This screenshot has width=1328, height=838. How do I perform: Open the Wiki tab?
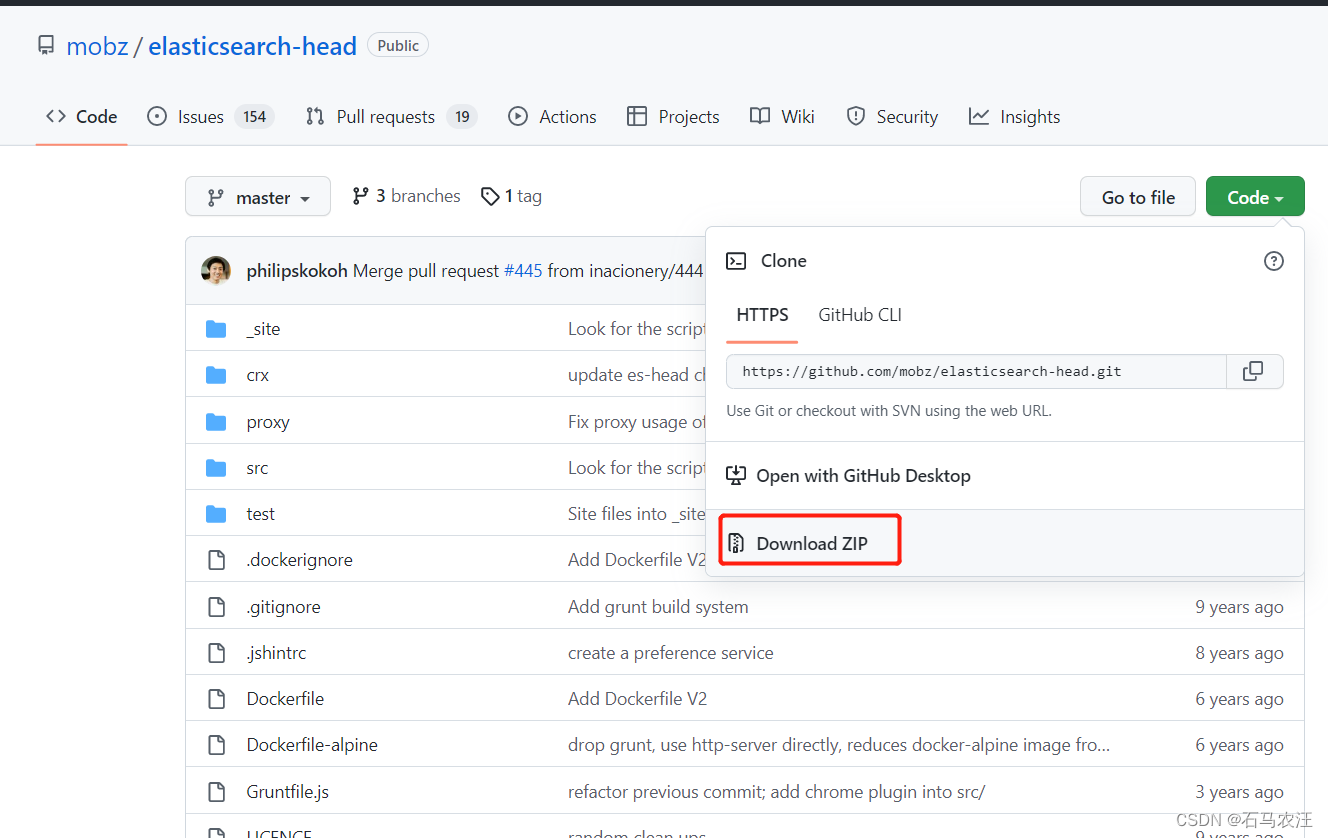click(x=782, y=117)
